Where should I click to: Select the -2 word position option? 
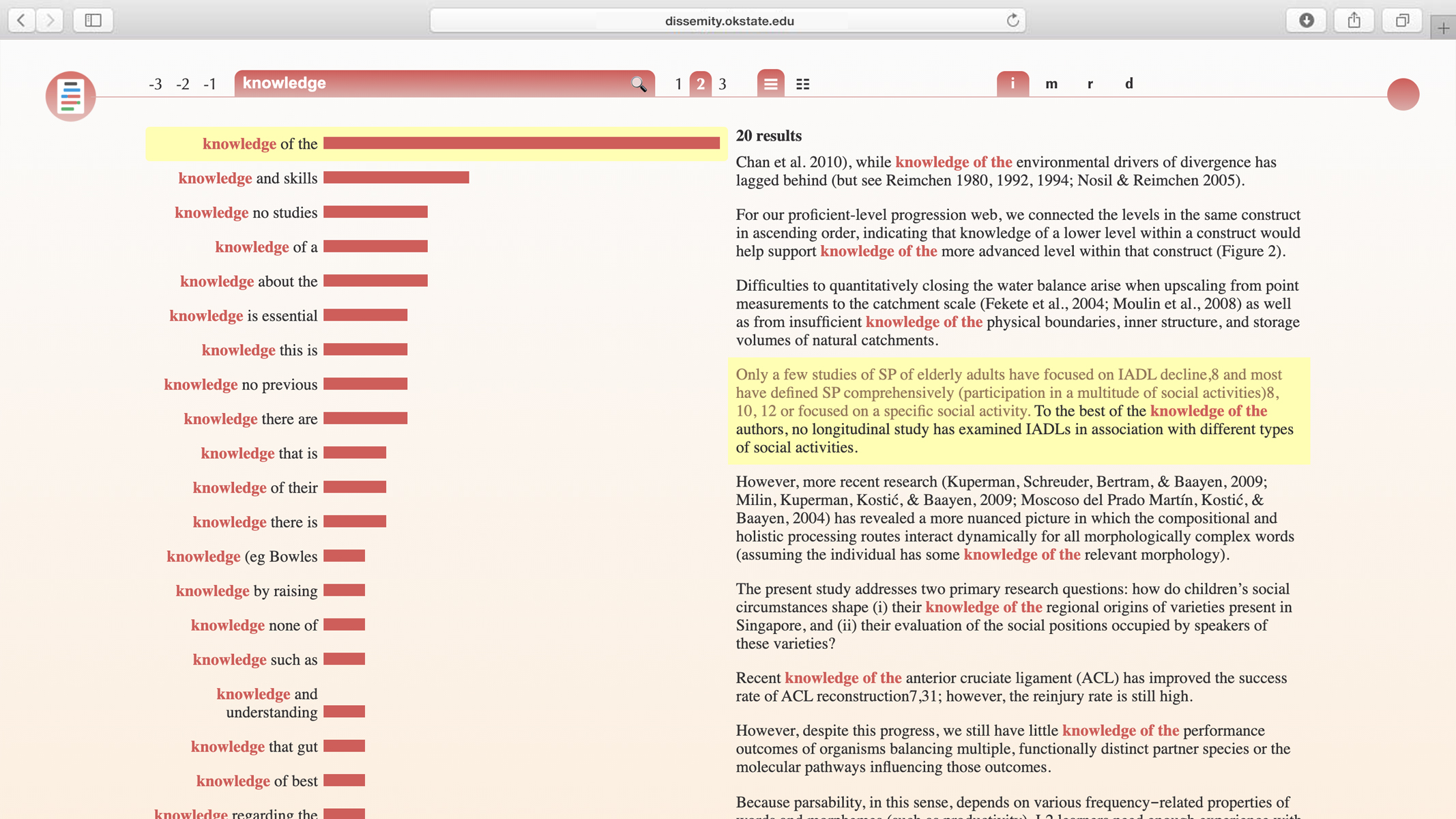point(183,84)
